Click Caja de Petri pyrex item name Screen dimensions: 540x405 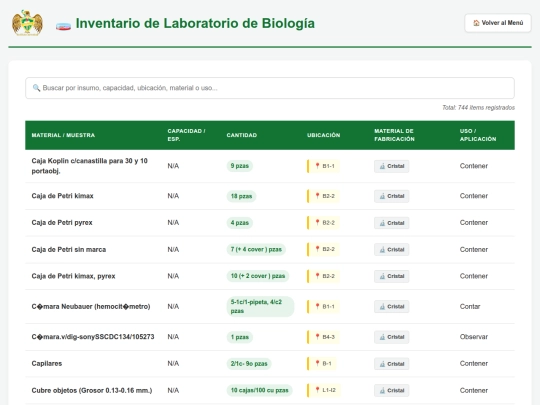tap(62, 222)
